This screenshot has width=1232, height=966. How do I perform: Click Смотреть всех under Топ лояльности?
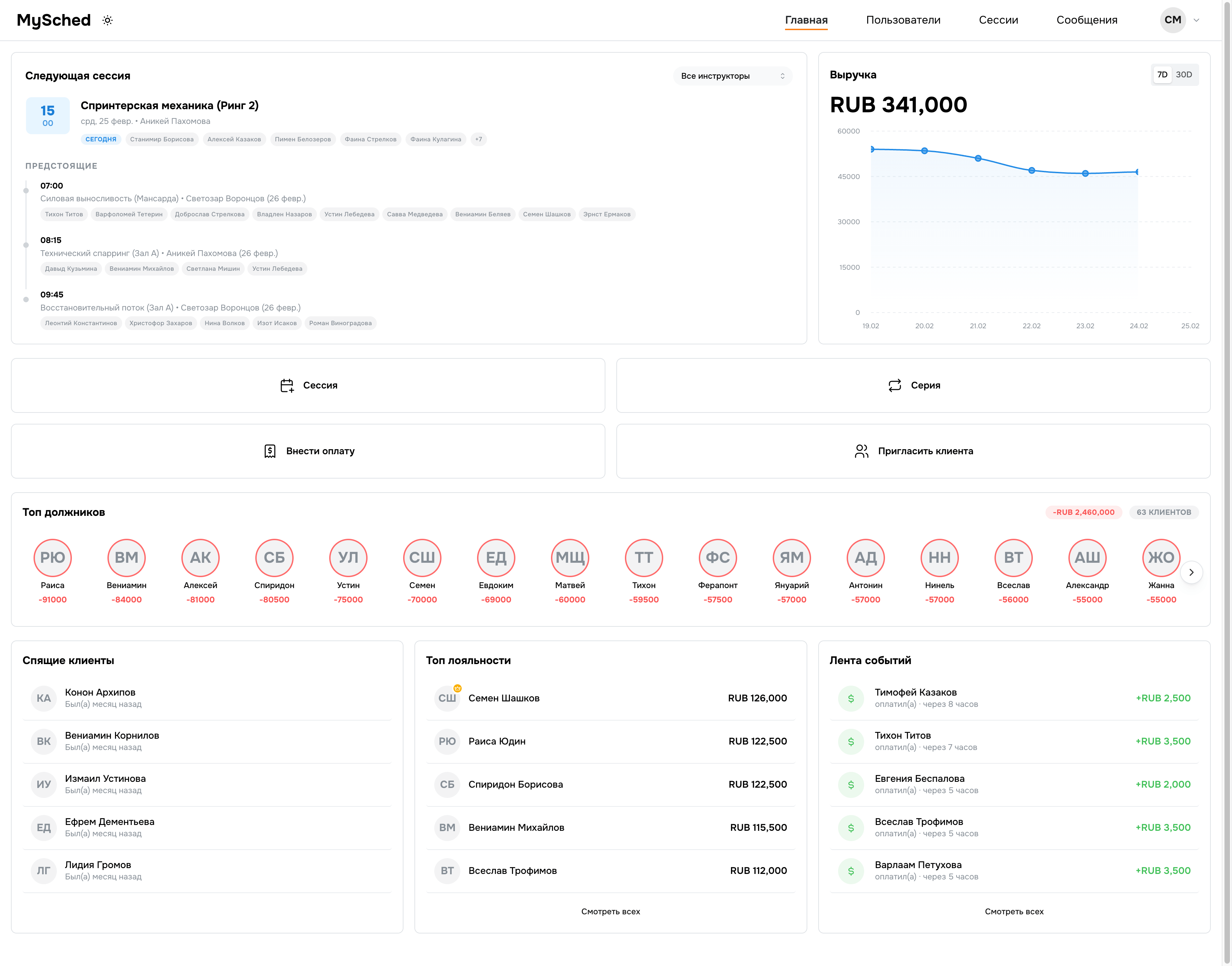610,912
